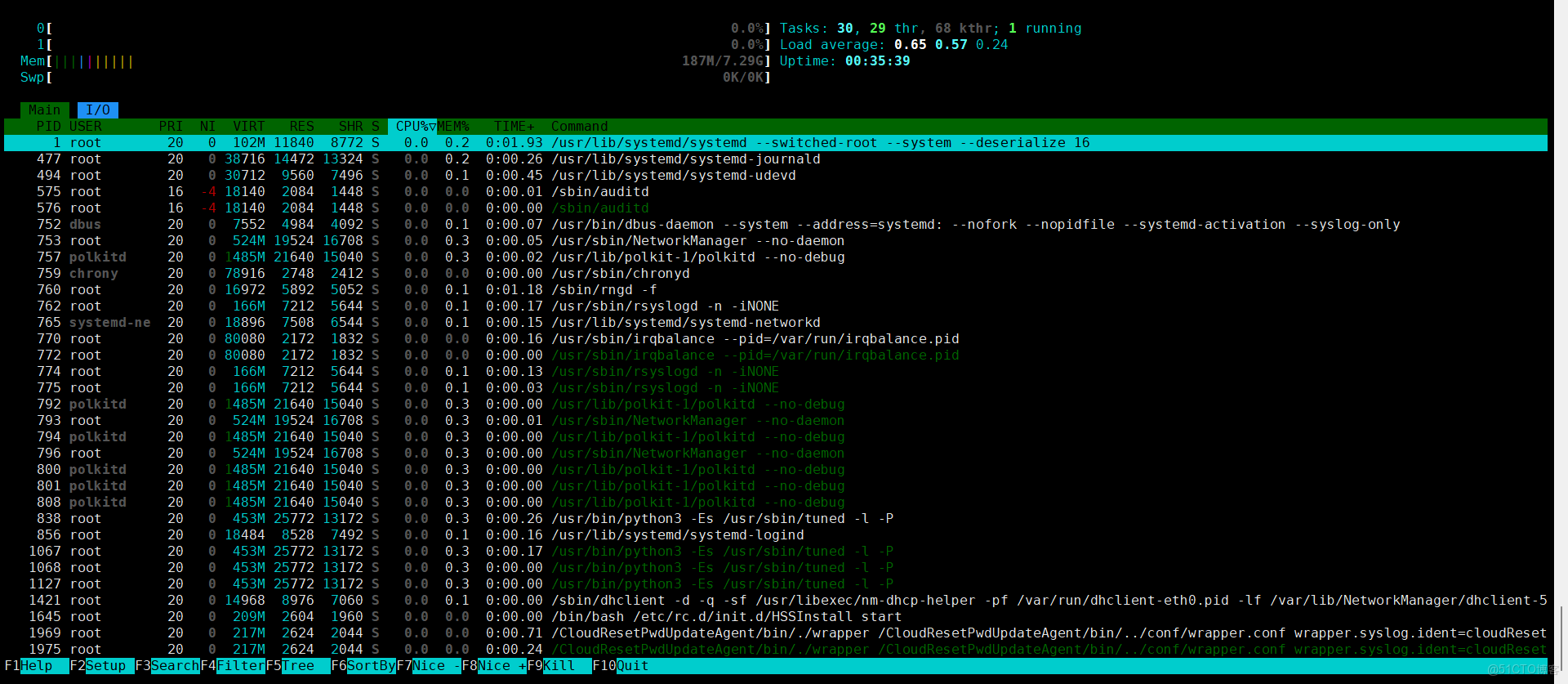Open F6 SortBy menu
The image size is (1568, 684).
(x=363, y=666)
